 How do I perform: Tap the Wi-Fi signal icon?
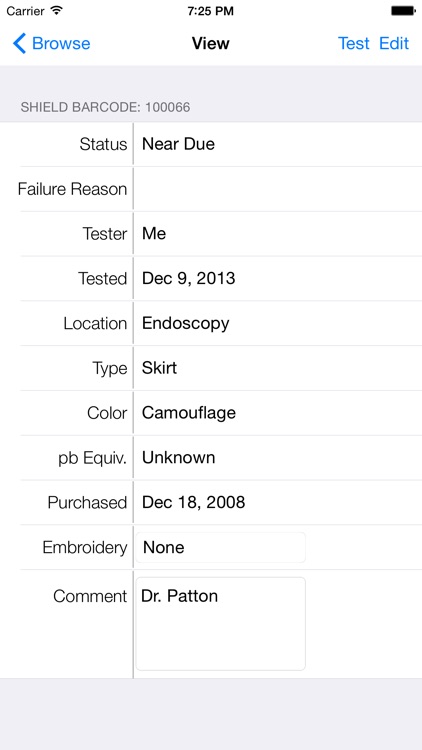coord(56,11)
